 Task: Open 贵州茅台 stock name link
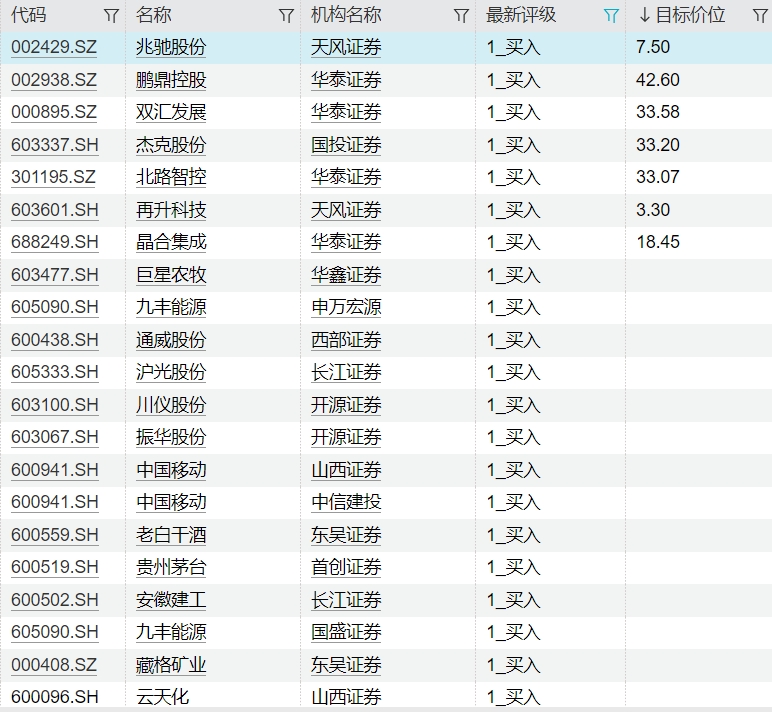(171, 567)
